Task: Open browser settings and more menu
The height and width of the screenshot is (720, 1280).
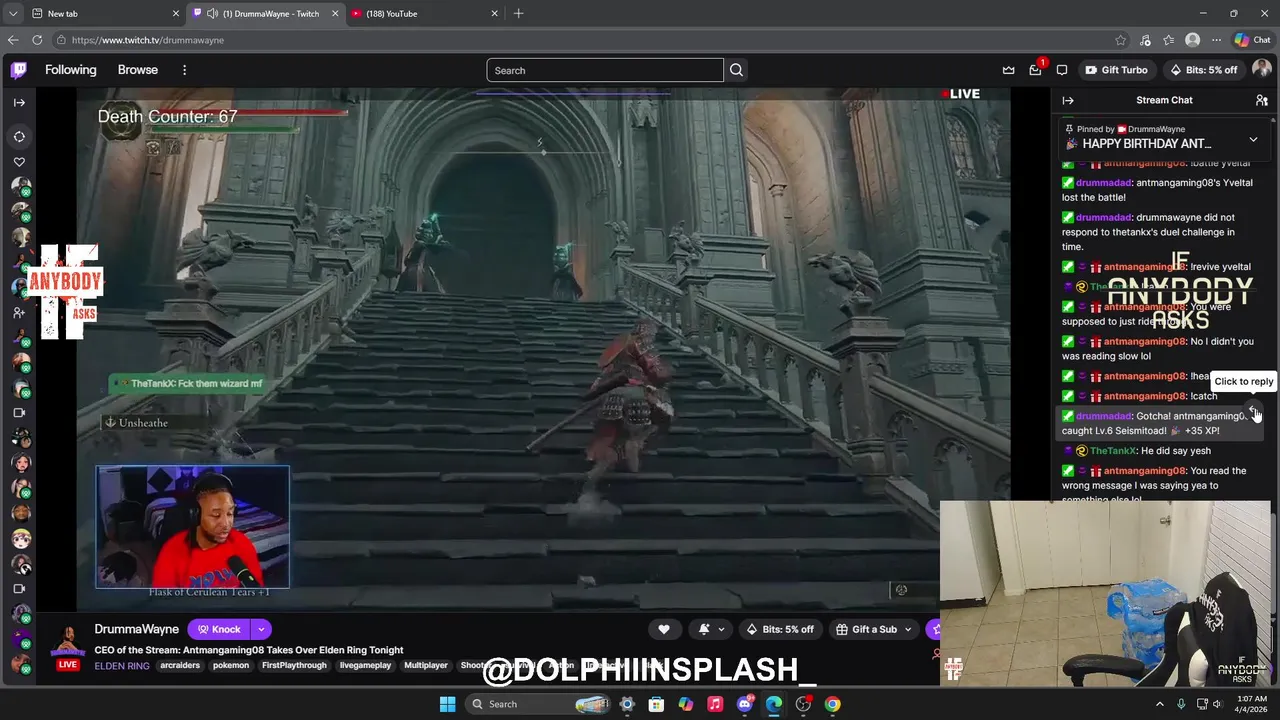Action: [x=1216, y=40]
